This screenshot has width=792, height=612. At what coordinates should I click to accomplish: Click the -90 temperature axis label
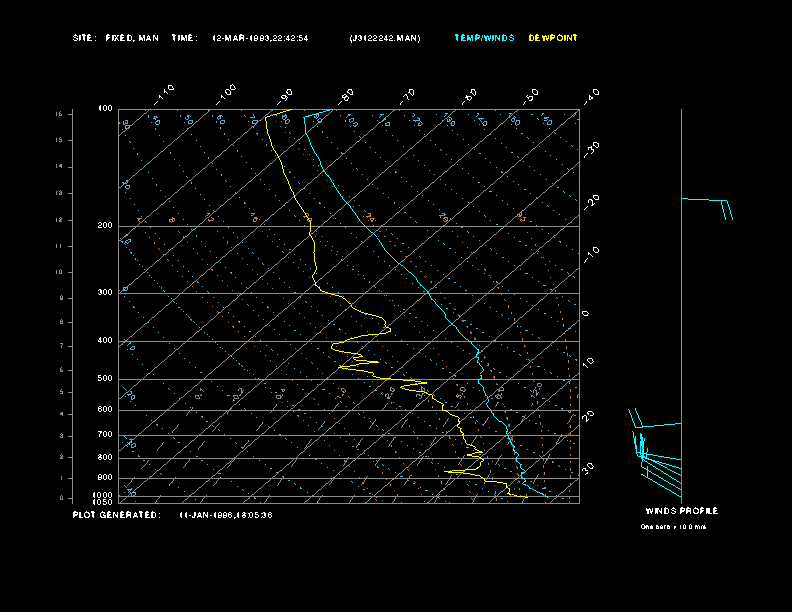point(286,95)
